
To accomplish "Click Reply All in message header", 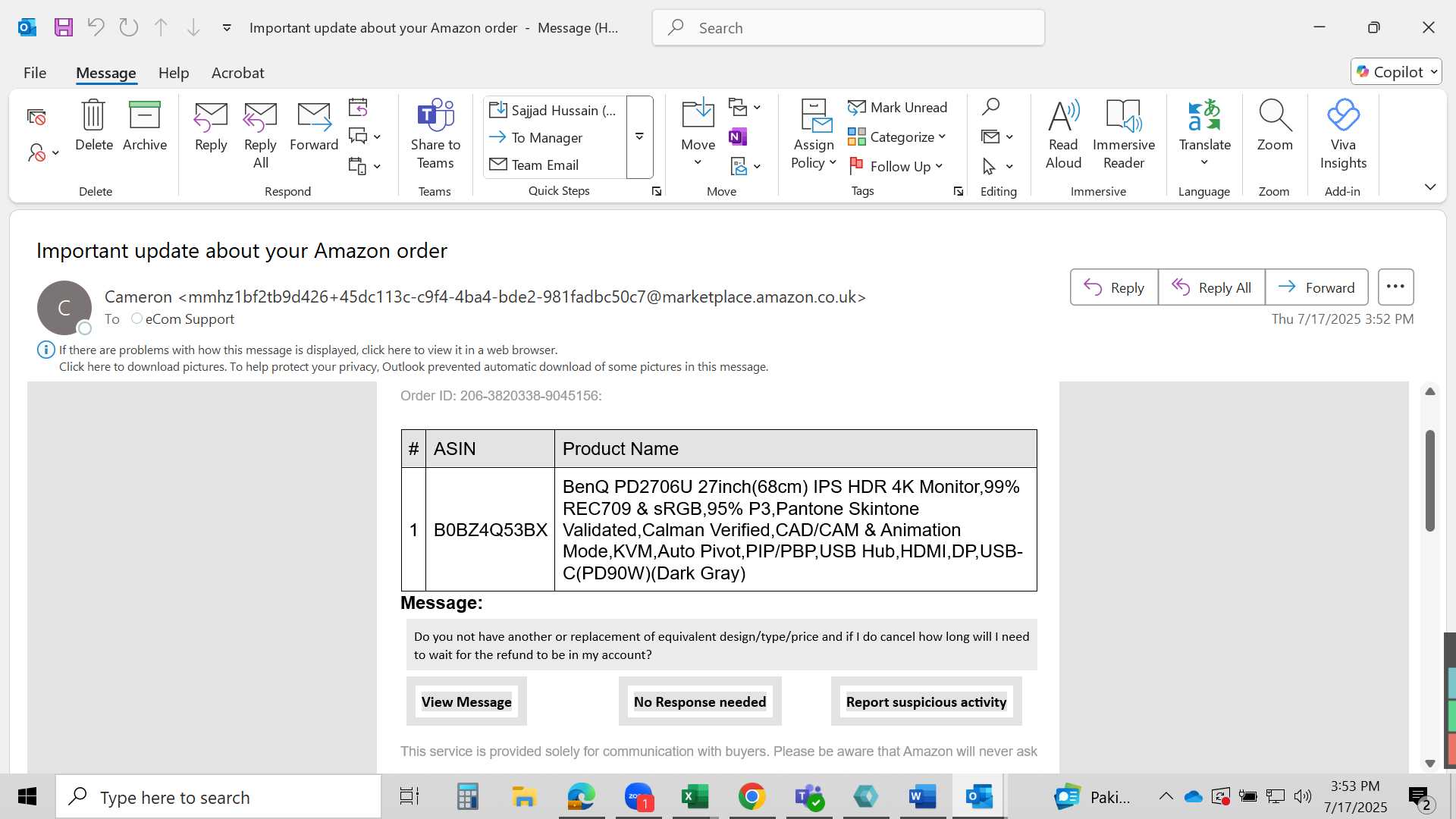I will [x=1212, y=287].
